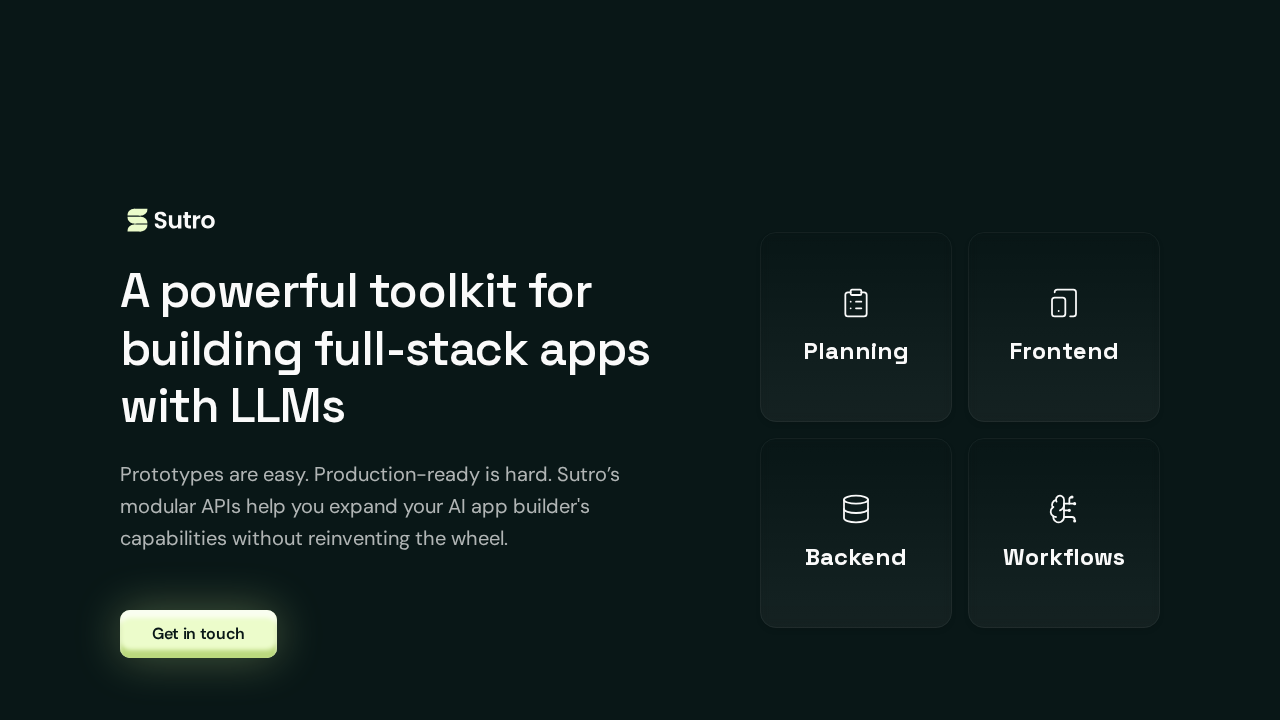This screenshot has height=720, width=1280.
Task: Click the Sutro wordmark next to the logo
Action: coord(186,220)
